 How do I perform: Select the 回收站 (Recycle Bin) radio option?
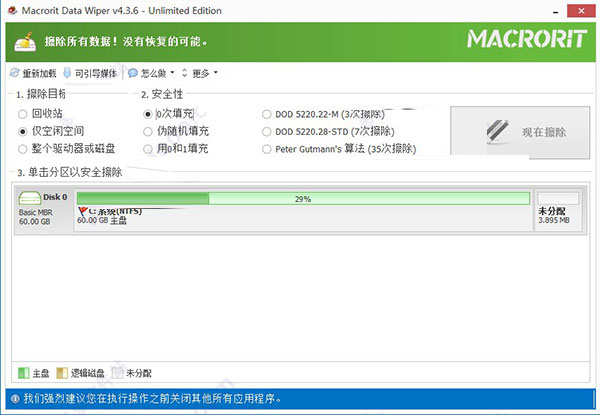tap(23, 114)
